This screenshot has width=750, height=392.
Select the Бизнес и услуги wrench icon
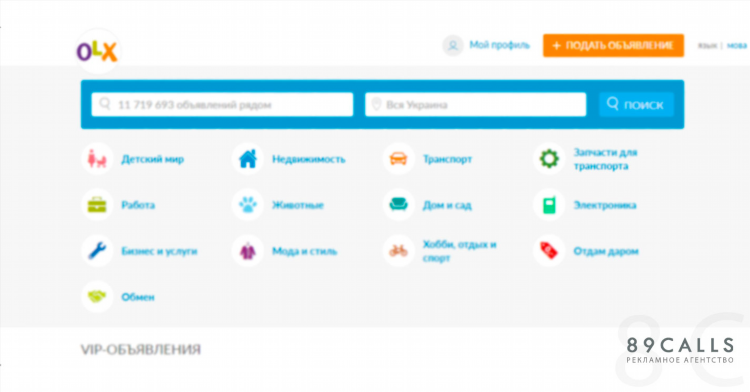[x=97, y=250]
